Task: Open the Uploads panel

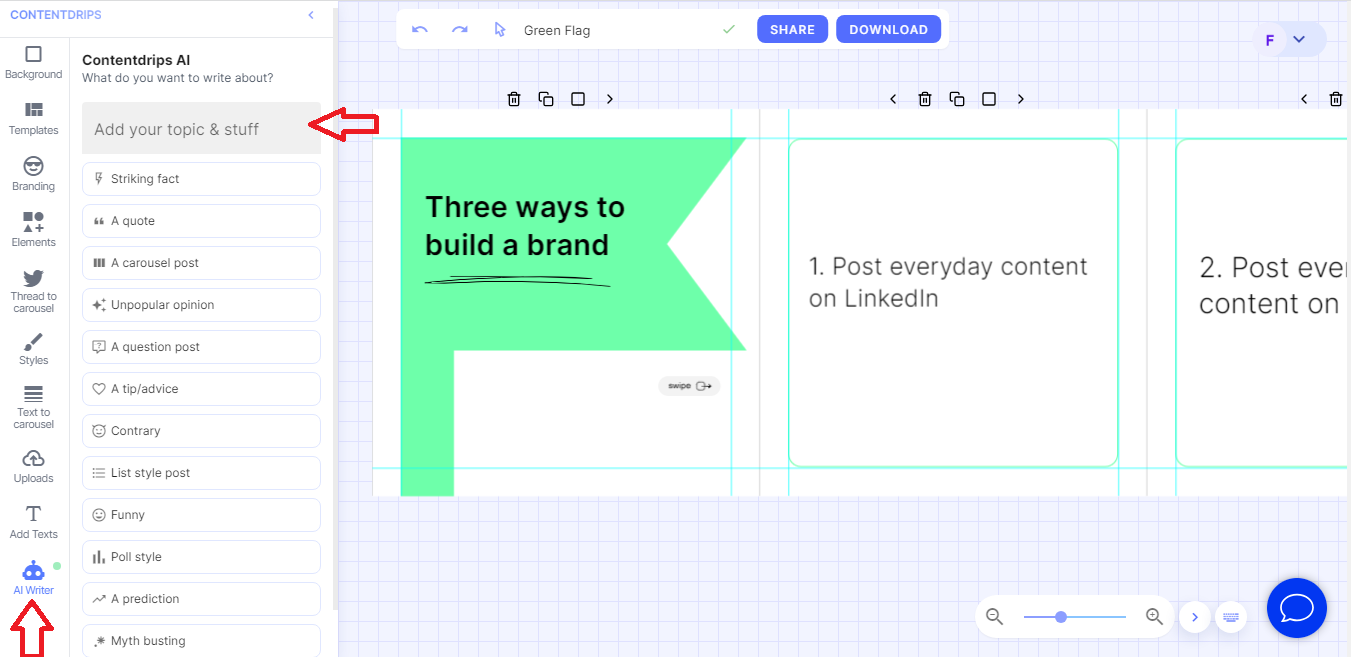Action: (x=33, y=465)
